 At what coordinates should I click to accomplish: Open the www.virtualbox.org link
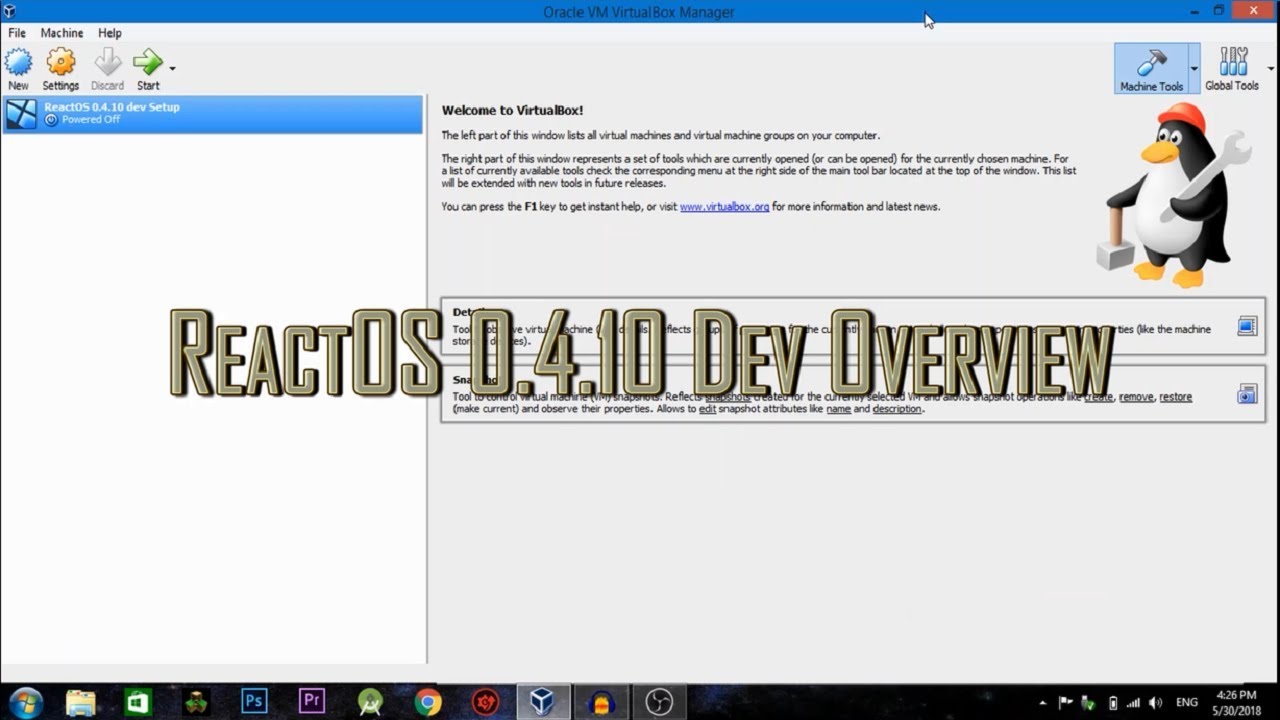pos(724,207)
